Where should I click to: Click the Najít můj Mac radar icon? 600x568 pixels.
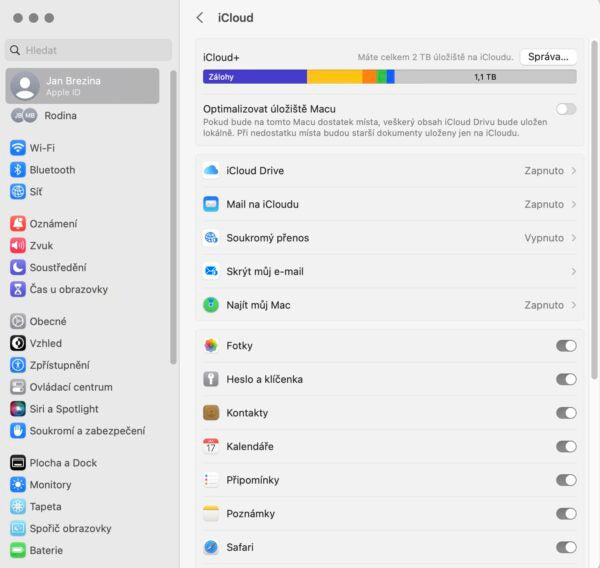[211, 305]
